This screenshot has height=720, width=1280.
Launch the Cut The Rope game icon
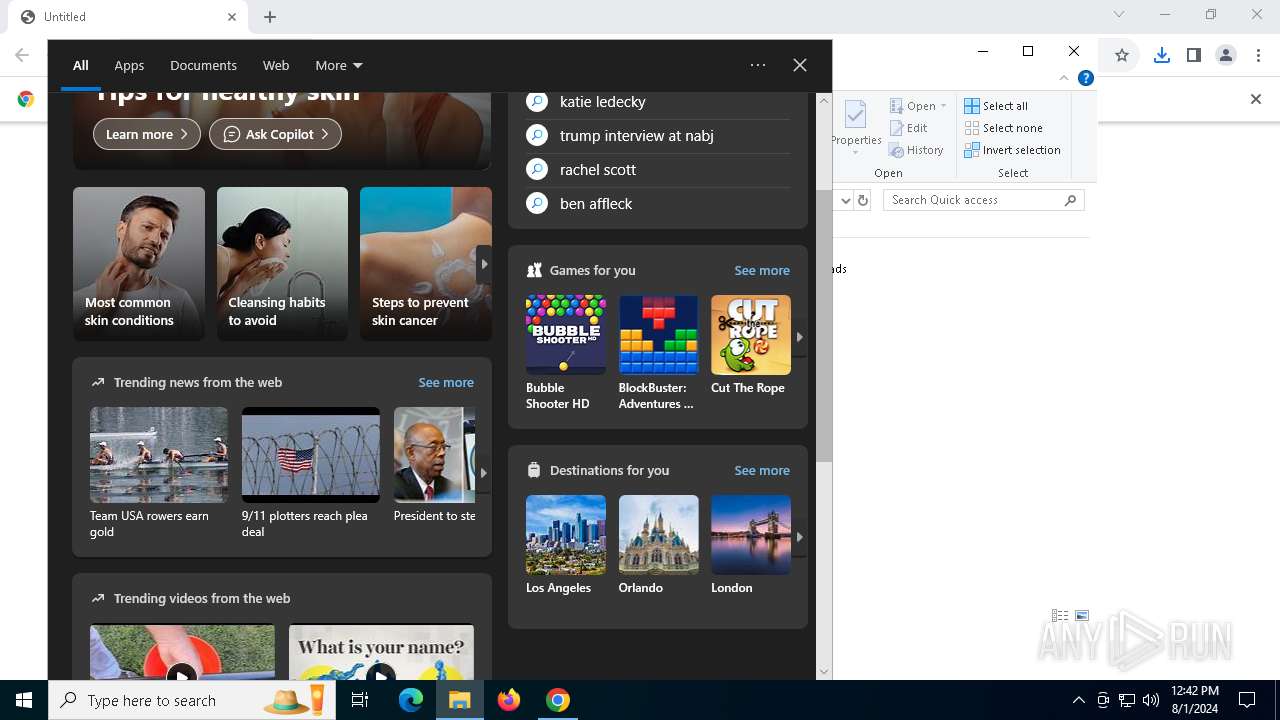[751, 334]
